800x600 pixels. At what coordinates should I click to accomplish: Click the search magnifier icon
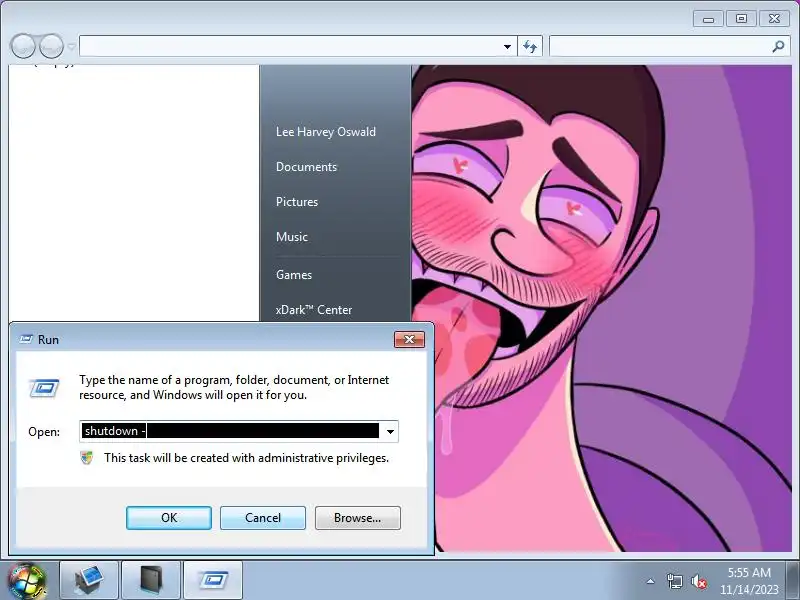tap(778, 46)
